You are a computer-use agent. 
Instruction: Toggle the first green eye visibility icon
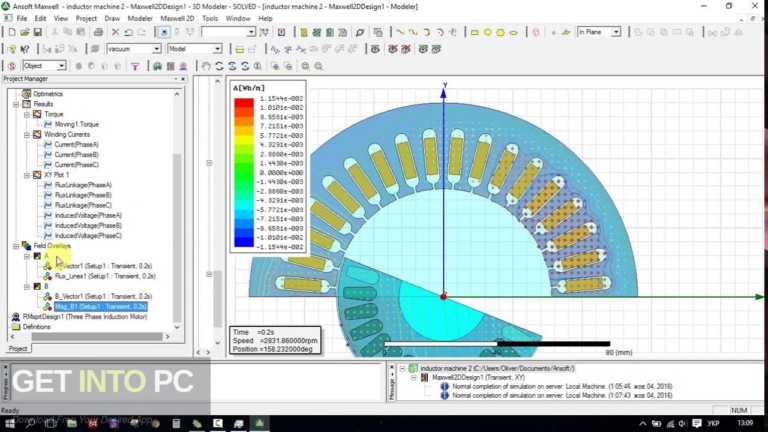click(423, 49)
